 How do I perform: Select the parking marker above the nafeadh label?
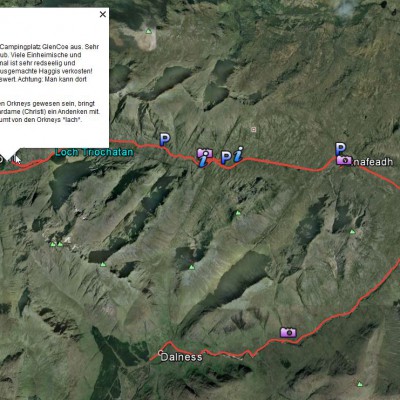tap(340, 148)
